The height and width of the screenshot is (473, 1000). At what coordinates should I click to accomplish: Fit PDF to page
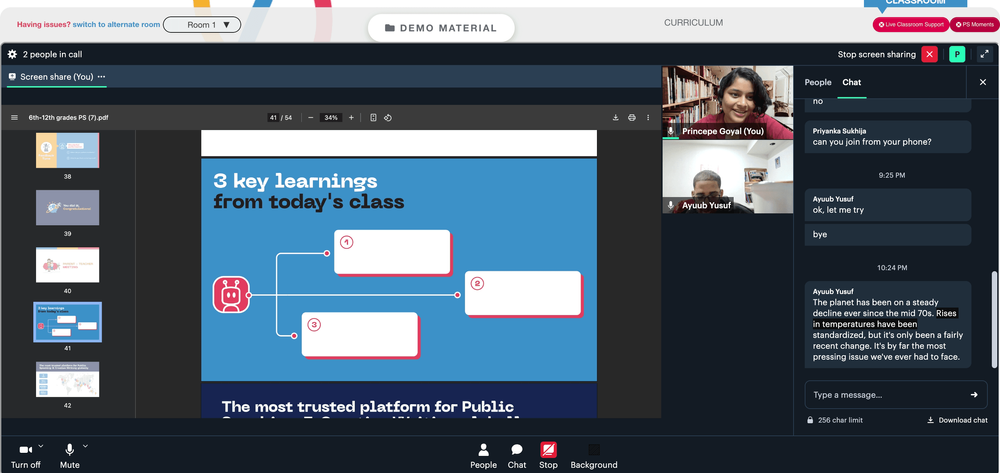(374, 117)
